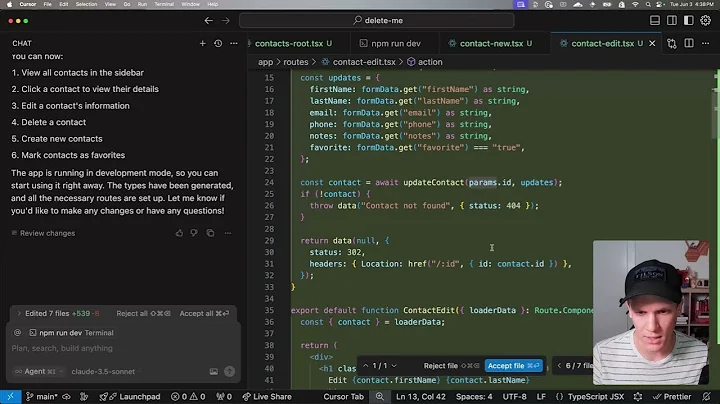Go to previous file in 6/7 navigator
This screenshot has width=720, height=404.
pyautogui.click(x=559, y=366)
